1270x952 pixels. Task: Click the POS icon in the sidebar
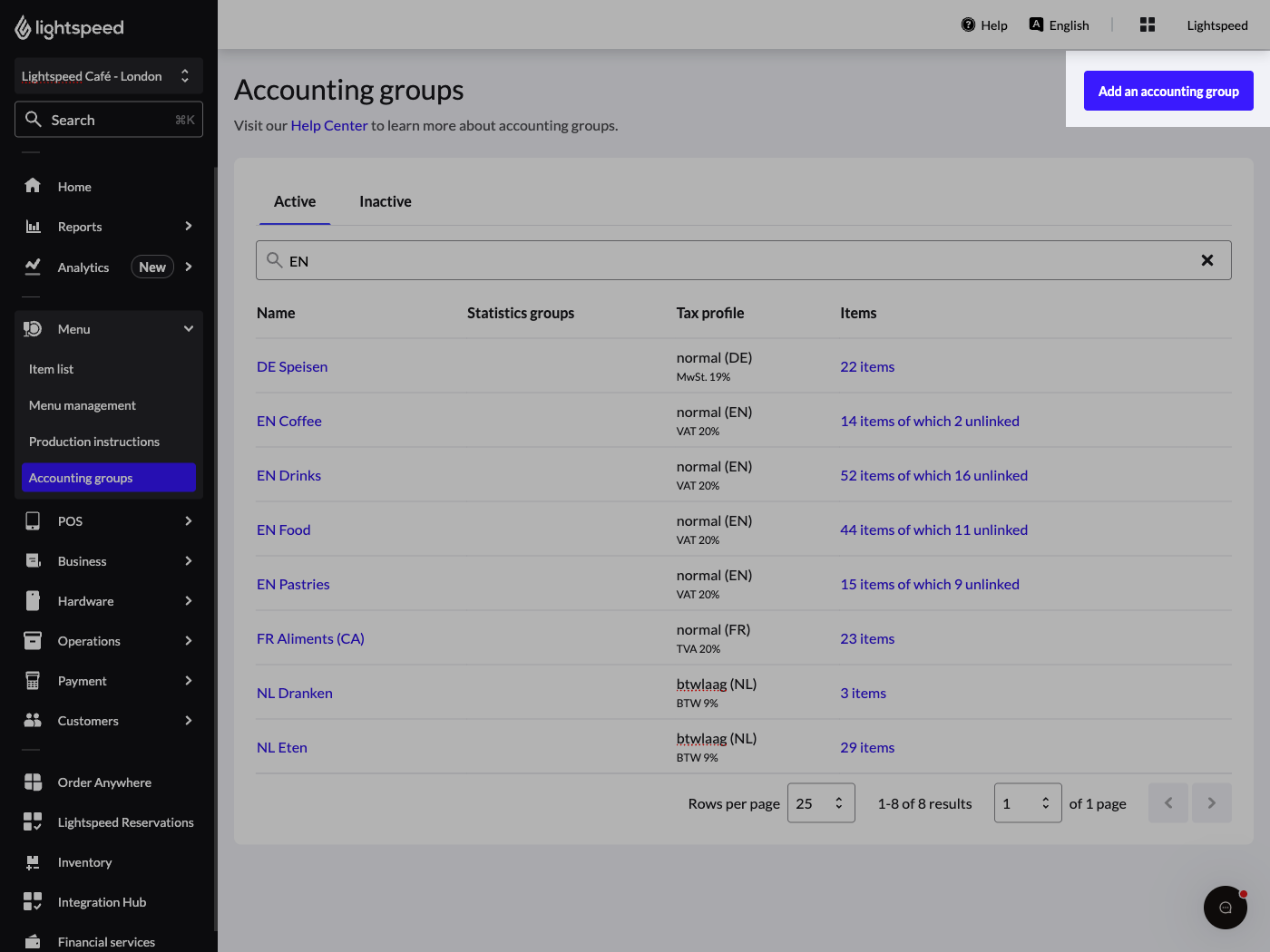(x=33, y=520)
